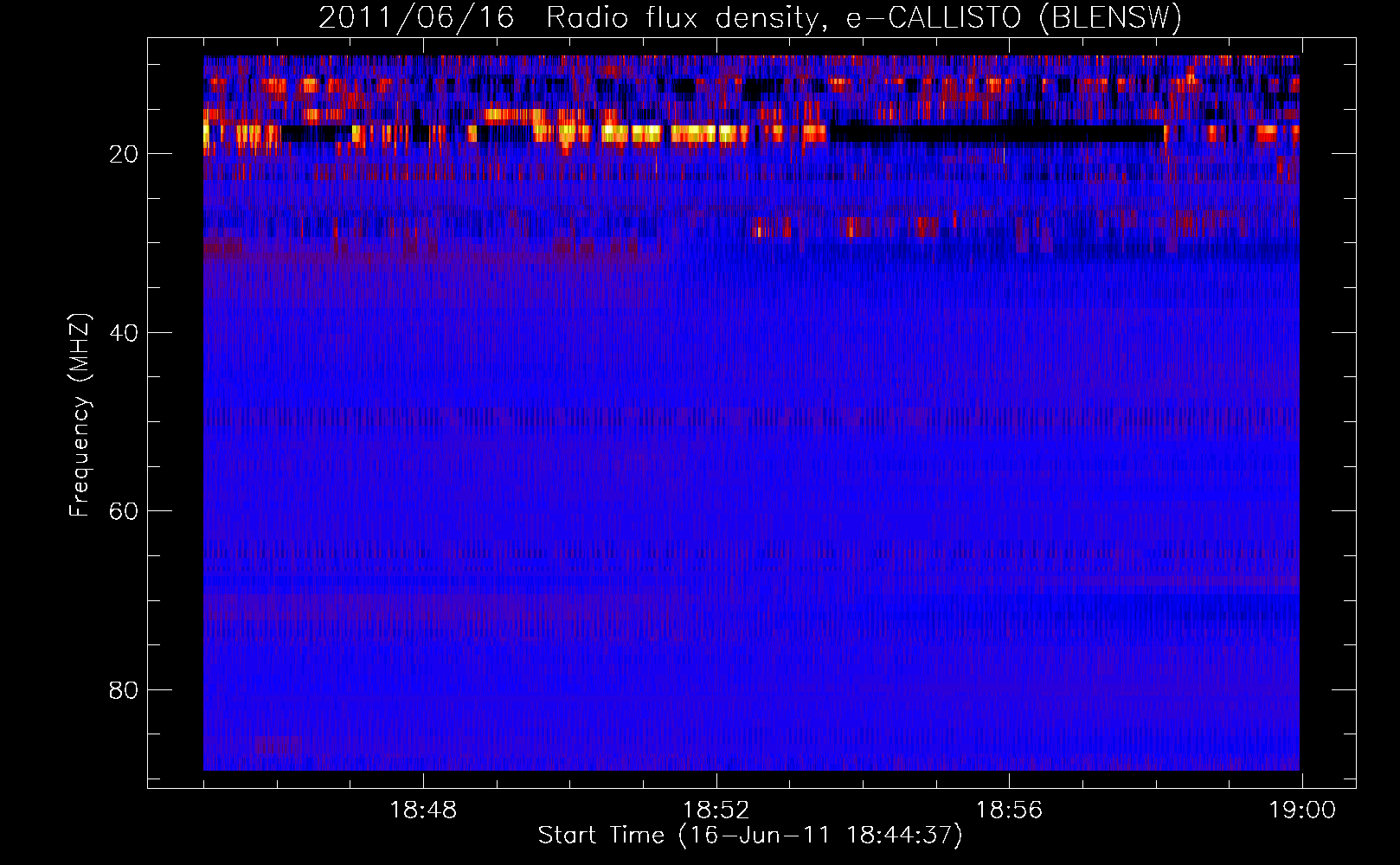
Task: Click the 'Frequency (MHZ)' axis label
Action: [x=80, y=415]
